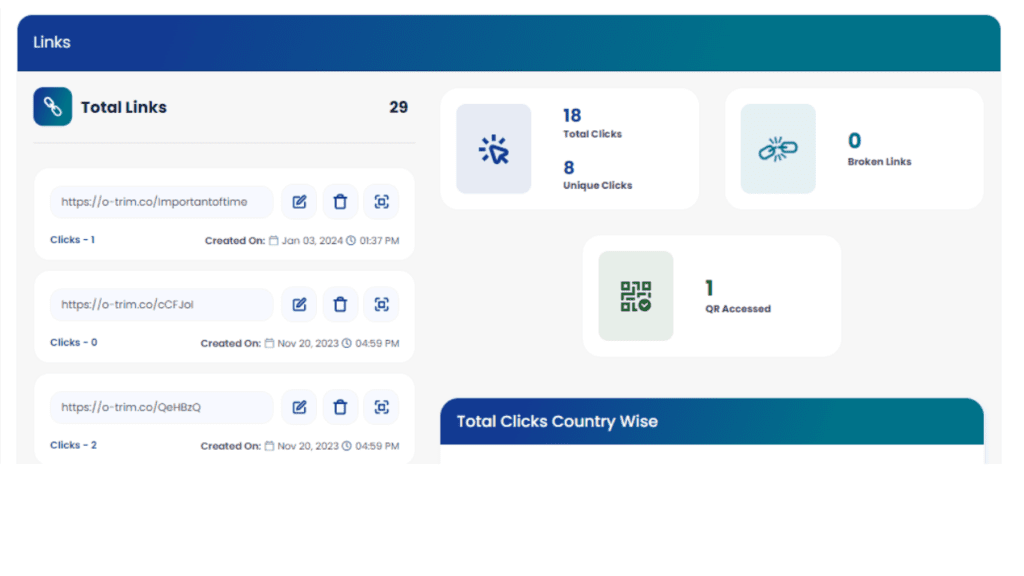1024x576 pixels.
Task: Click the 'Clicks - 1' text
Action: (x=72, y=240)
